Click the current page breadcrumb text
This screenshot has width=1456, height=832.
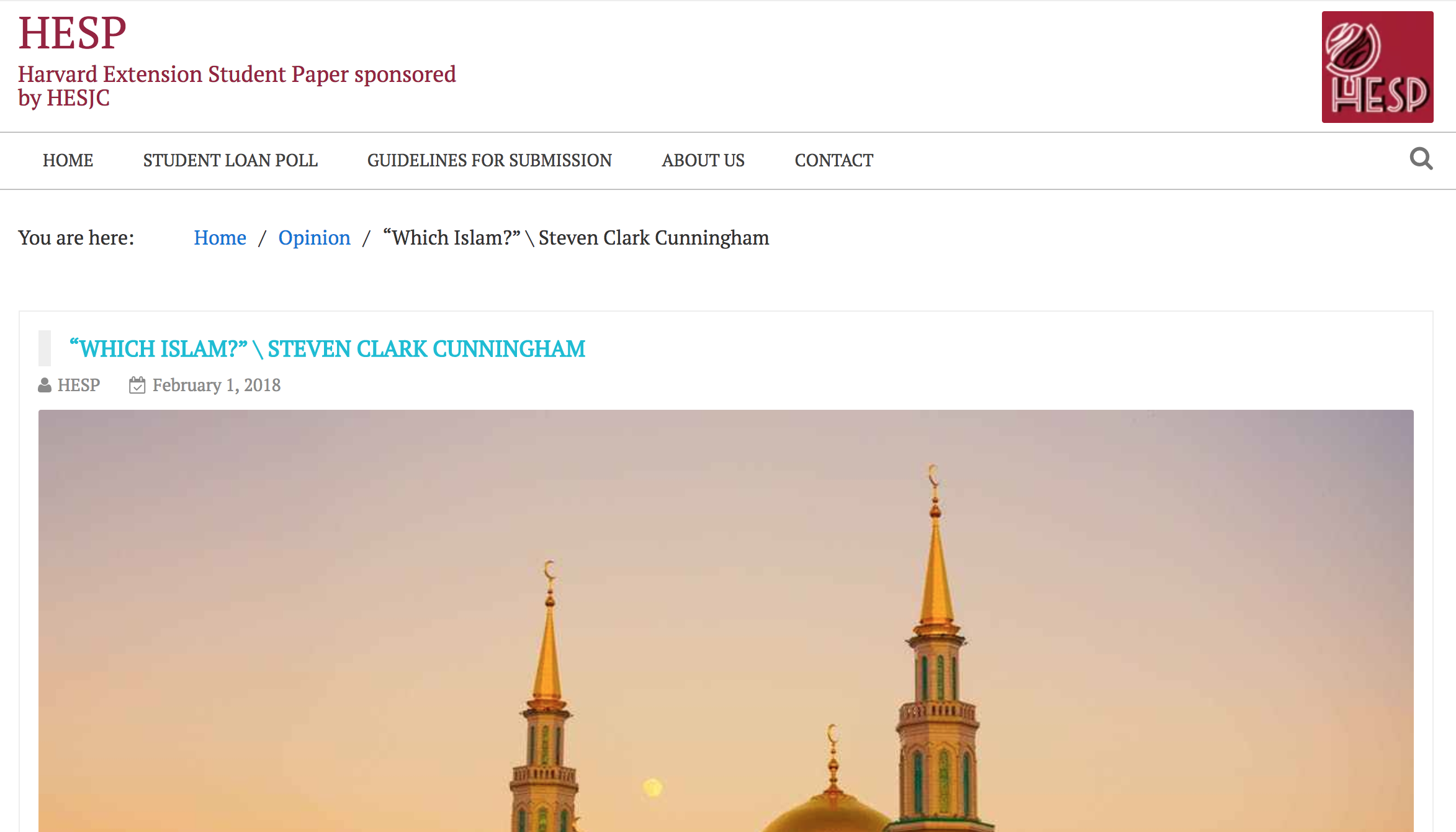point(576,238)
